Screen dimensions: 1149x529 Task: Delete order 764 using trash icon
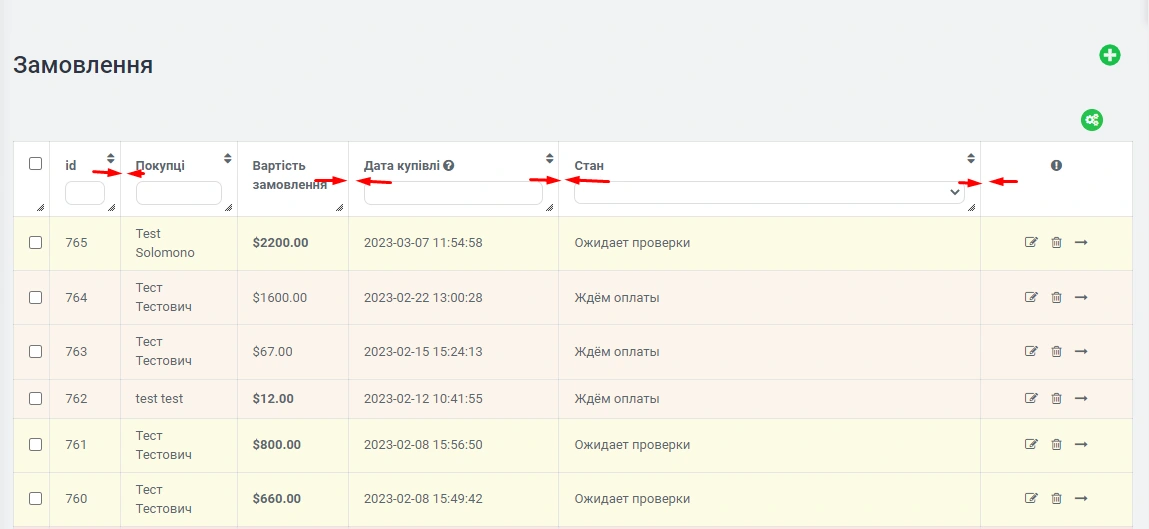point(1056,297)
